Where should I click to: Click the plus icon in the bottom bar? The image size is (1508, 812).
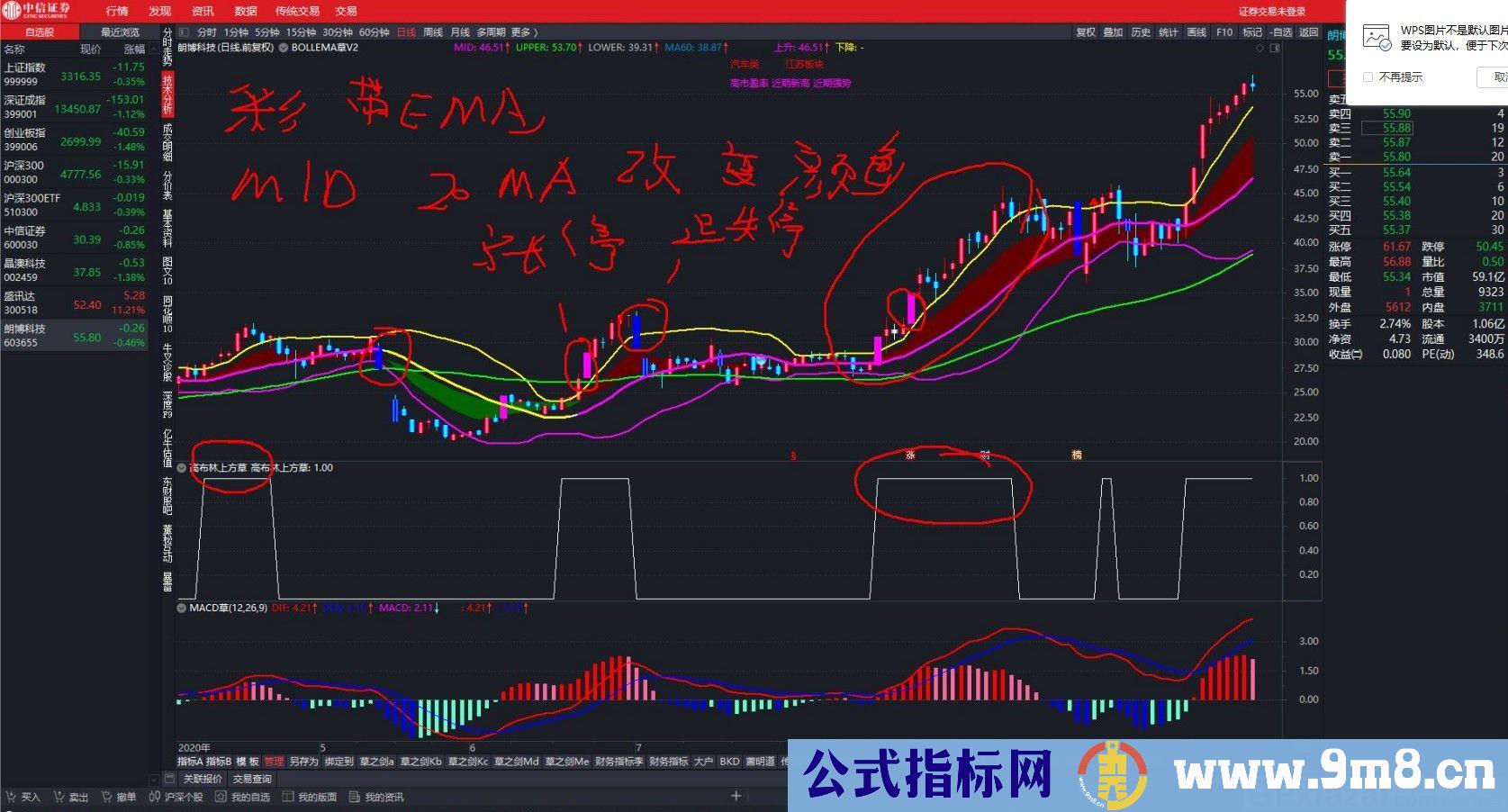pyautogui.click(x=736, y=796)
